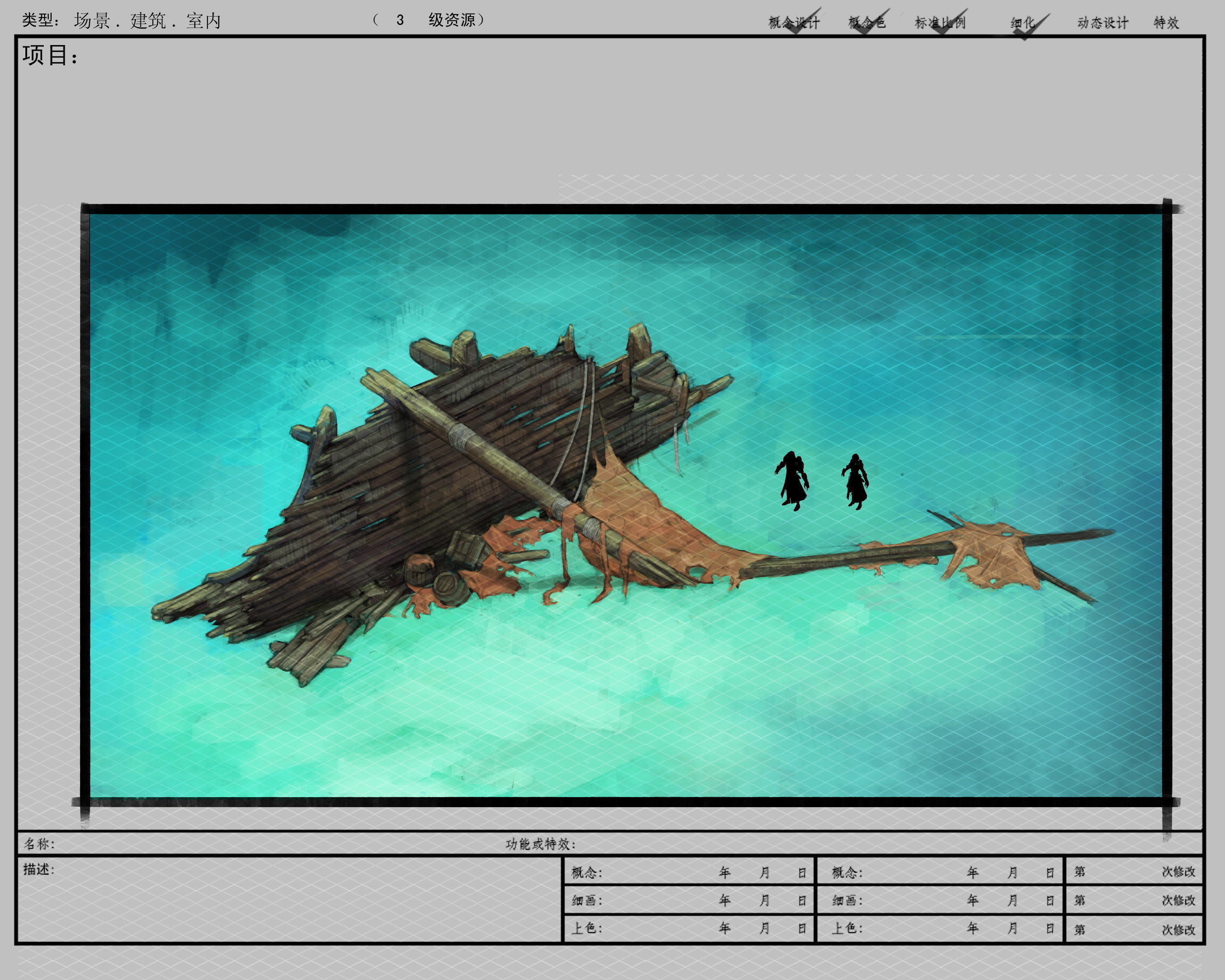Tick the 概念设计 stage checkmark

click(794, 22)
